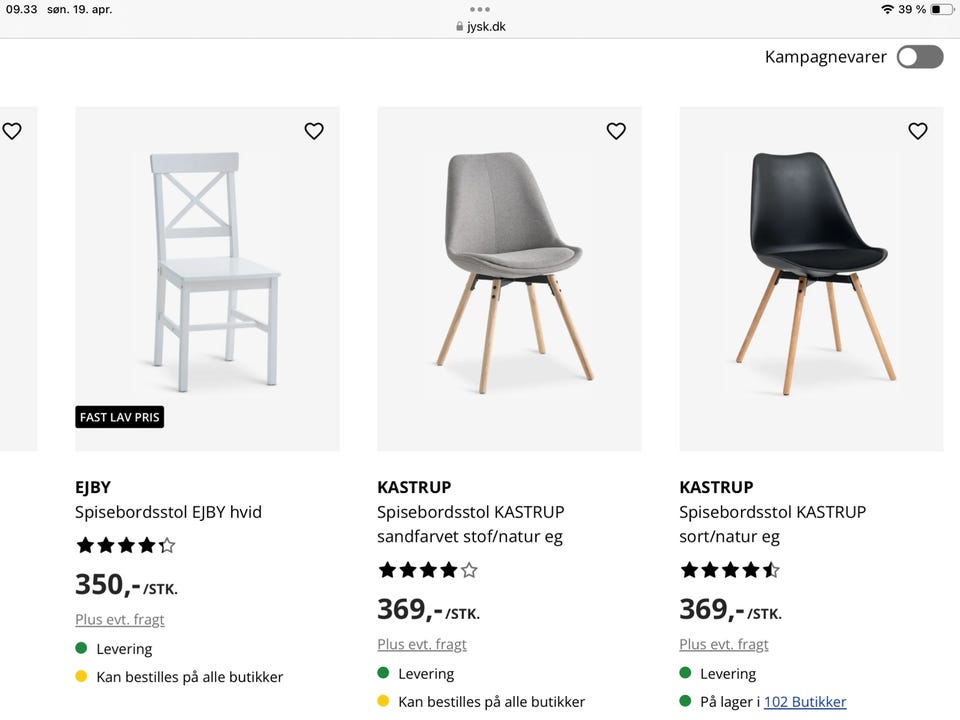Click the padlock icon next to jysk.dk

(458, 26)
